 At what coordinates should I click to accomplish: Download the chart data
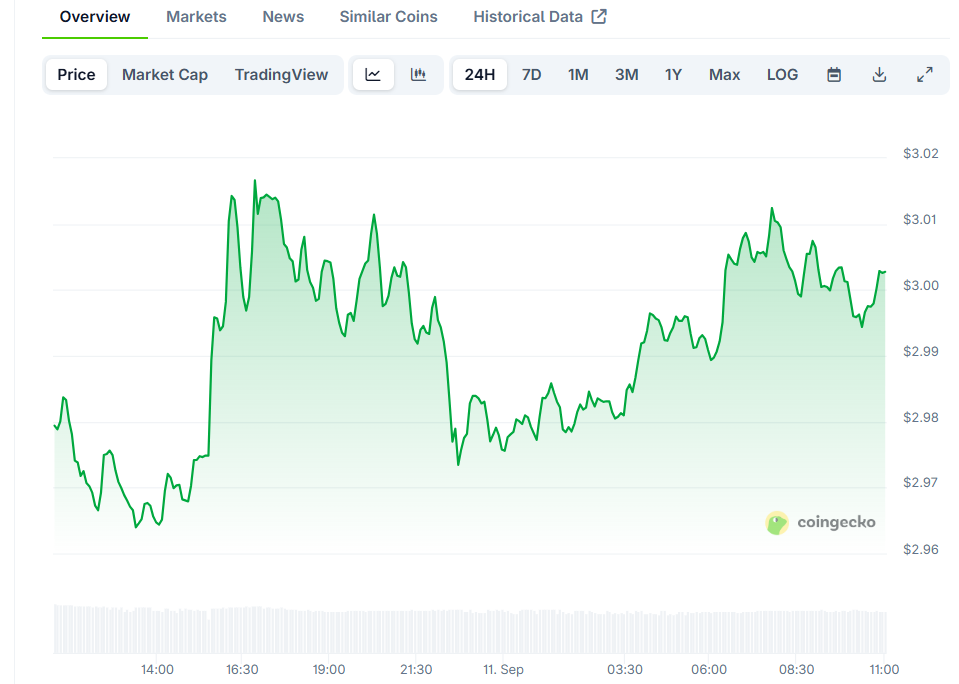[x=879, y=75]
